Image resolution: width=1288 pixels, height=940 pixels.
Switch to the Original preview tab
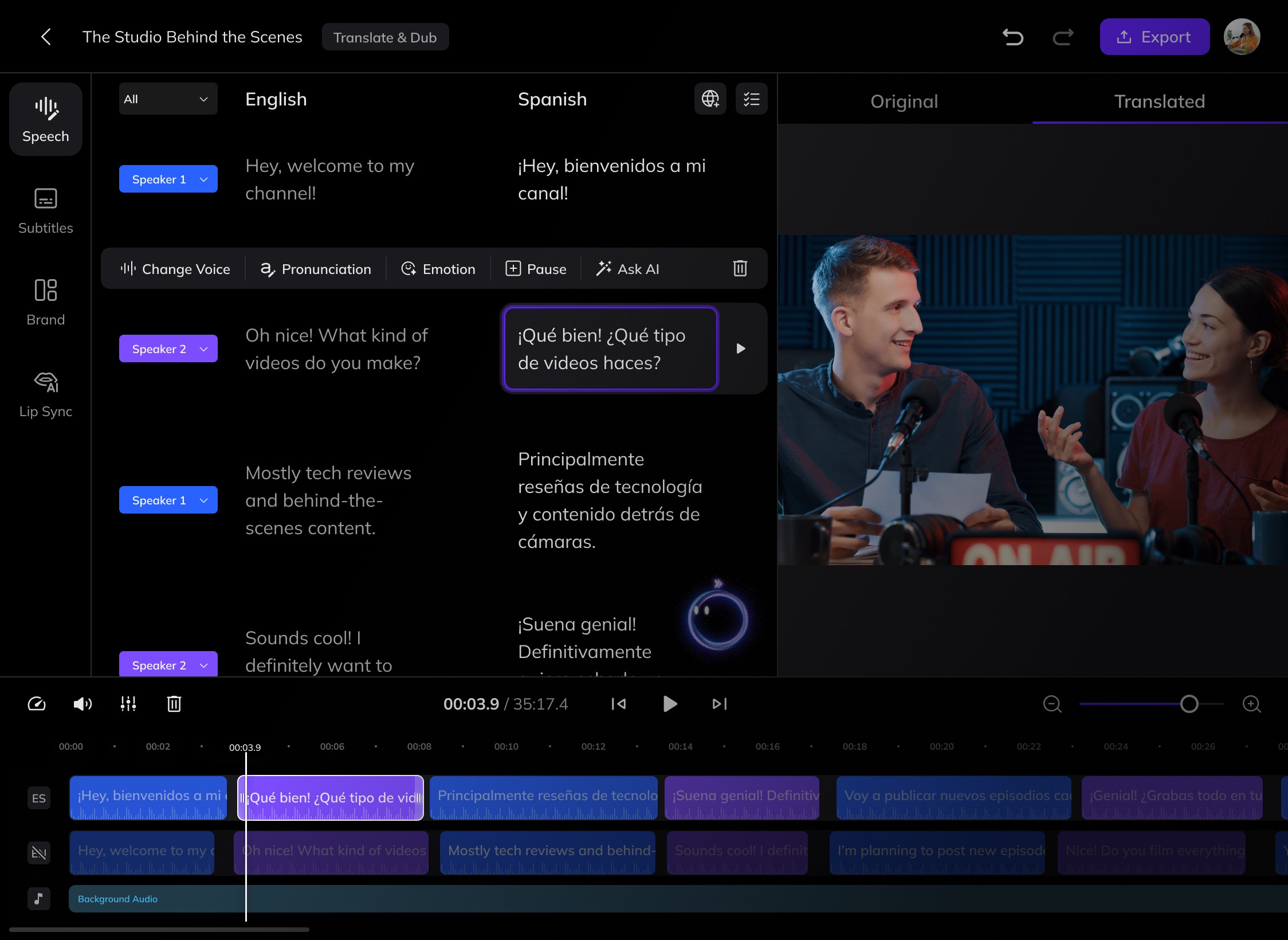[x=904, y=101]
